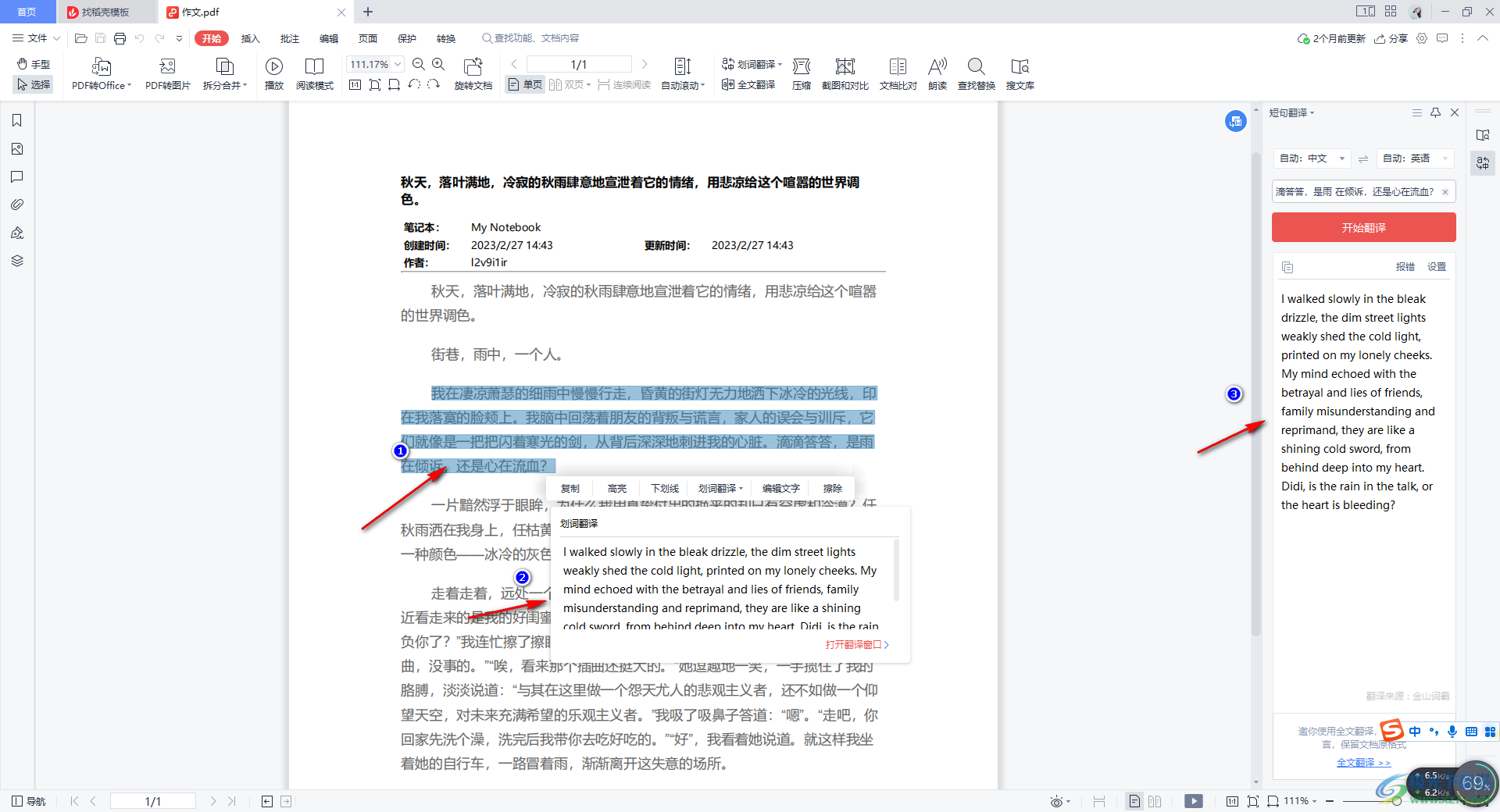Switch to the 编辑 ribbon tab

point(329,38)
